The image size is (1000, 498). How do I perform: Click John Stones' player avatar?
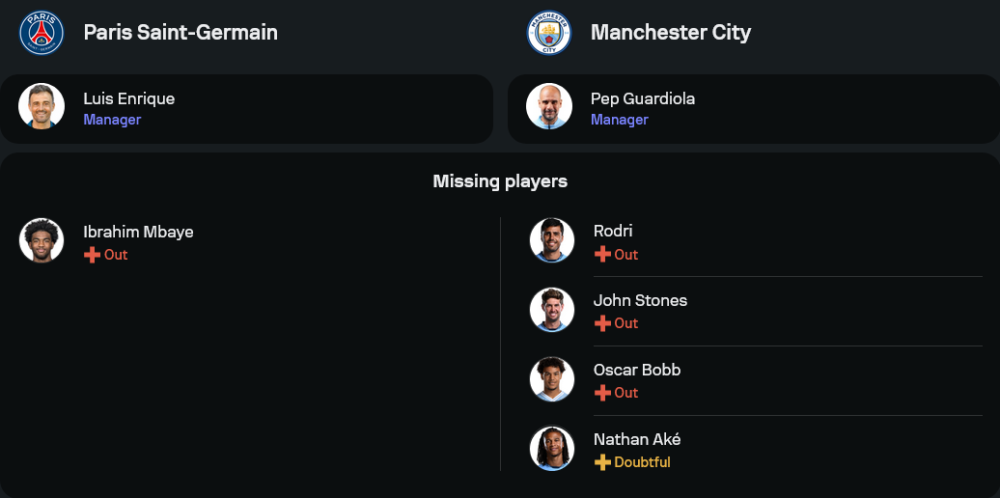[552, 310]
